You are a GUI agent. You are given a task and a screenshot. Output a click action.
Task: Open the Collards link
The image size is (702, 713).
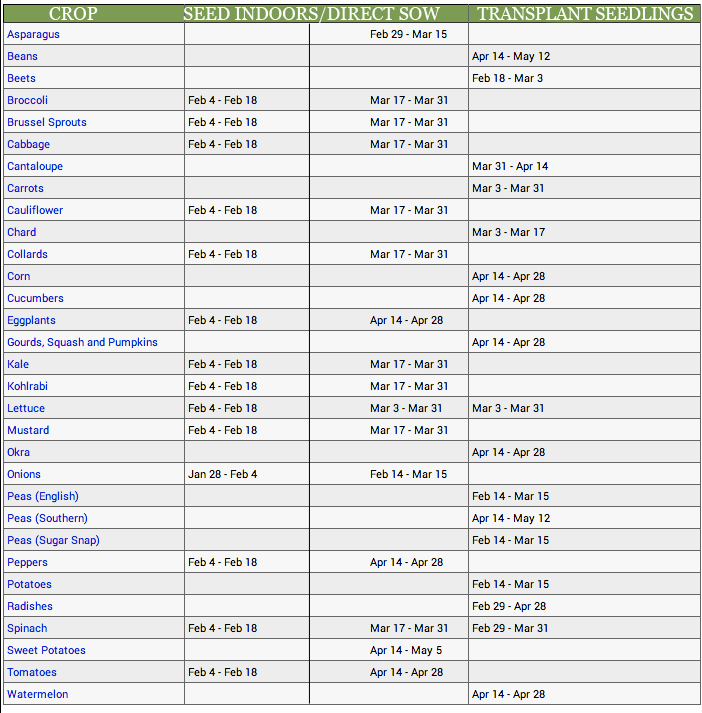coord(27,254)
